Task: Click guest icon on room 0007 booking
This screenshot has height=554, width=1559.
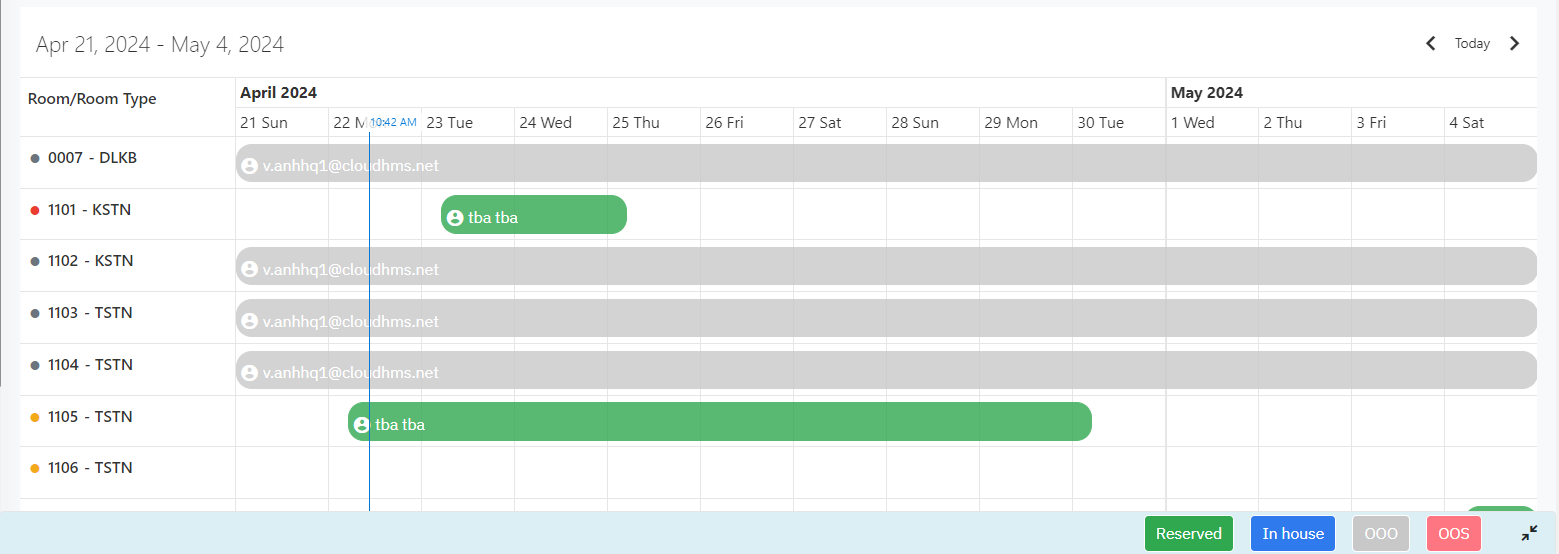Action: (250, 166)
